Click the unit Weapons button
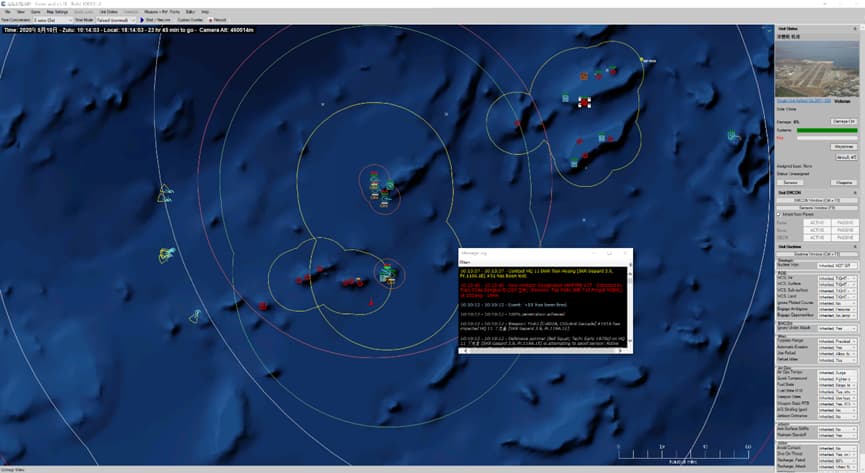Viewport: 865px width, 473px height. click(844, 182)
